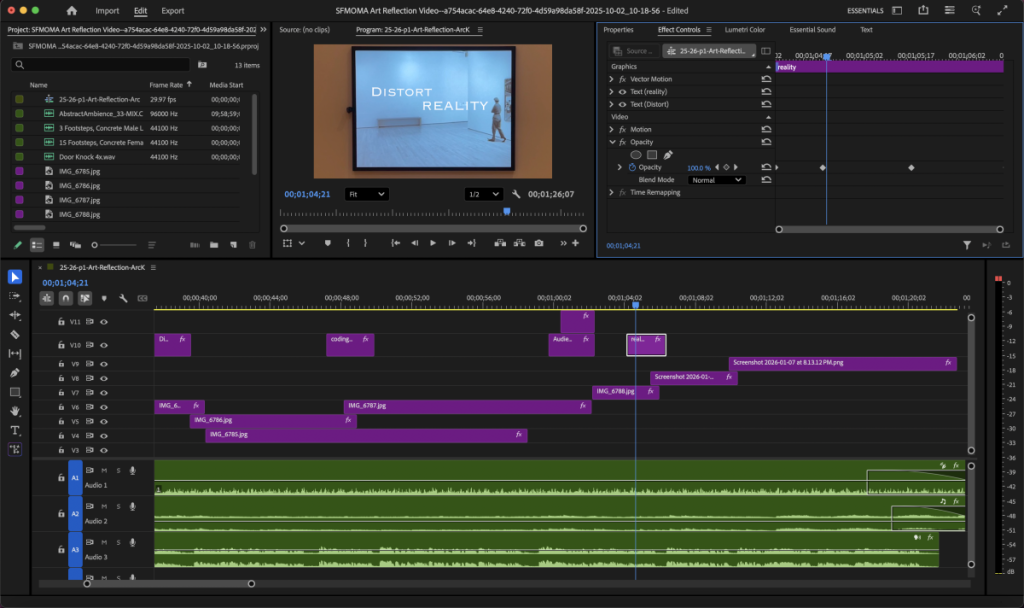This screenshot has width=1024, height=608.
Task: Select the Track Select Forward tool
Action: pyautogui.click(x=14, y=296)
